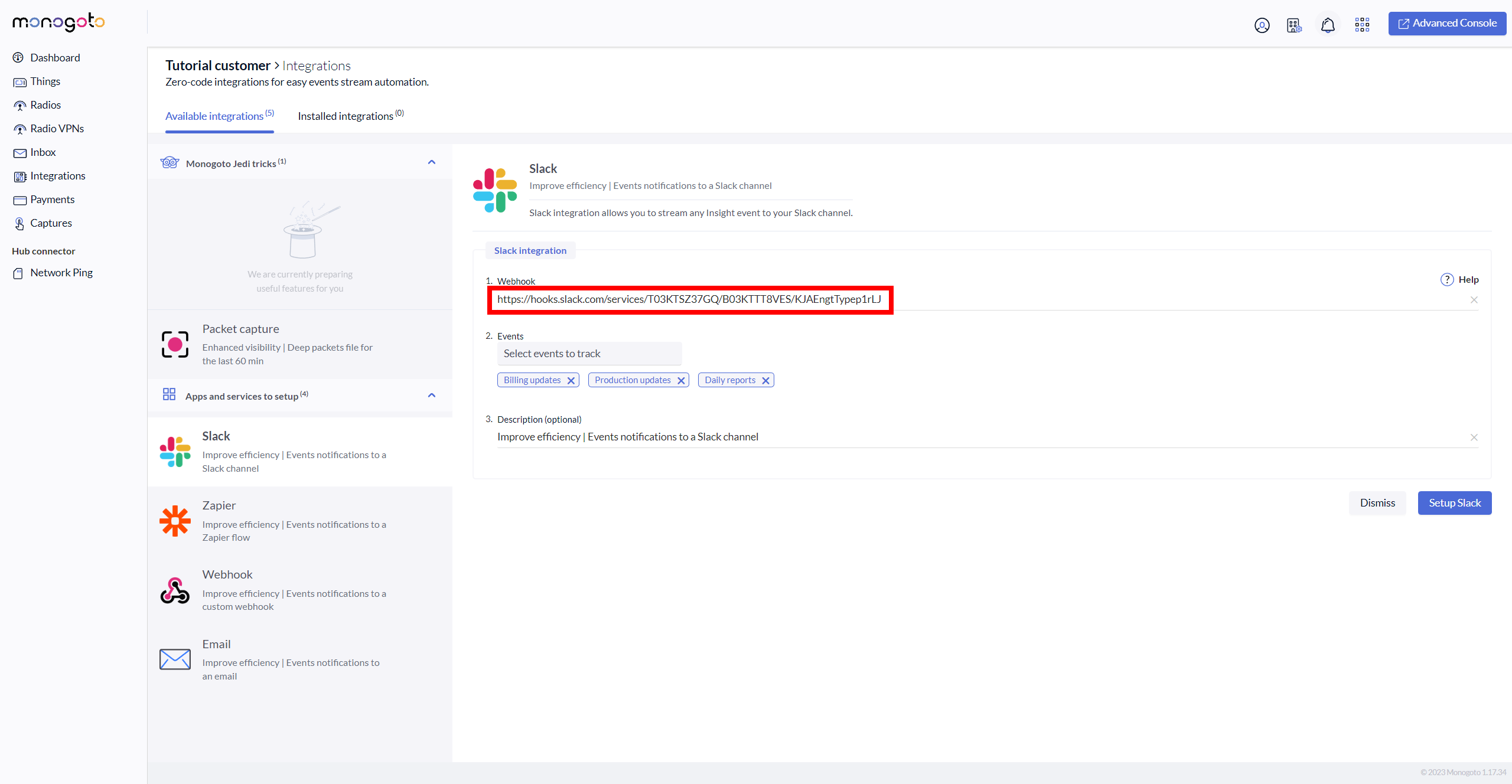Open the user profile icon
Viewport: 1512px width, 784px height.
pyautogui.click(x=1262, y=25)
